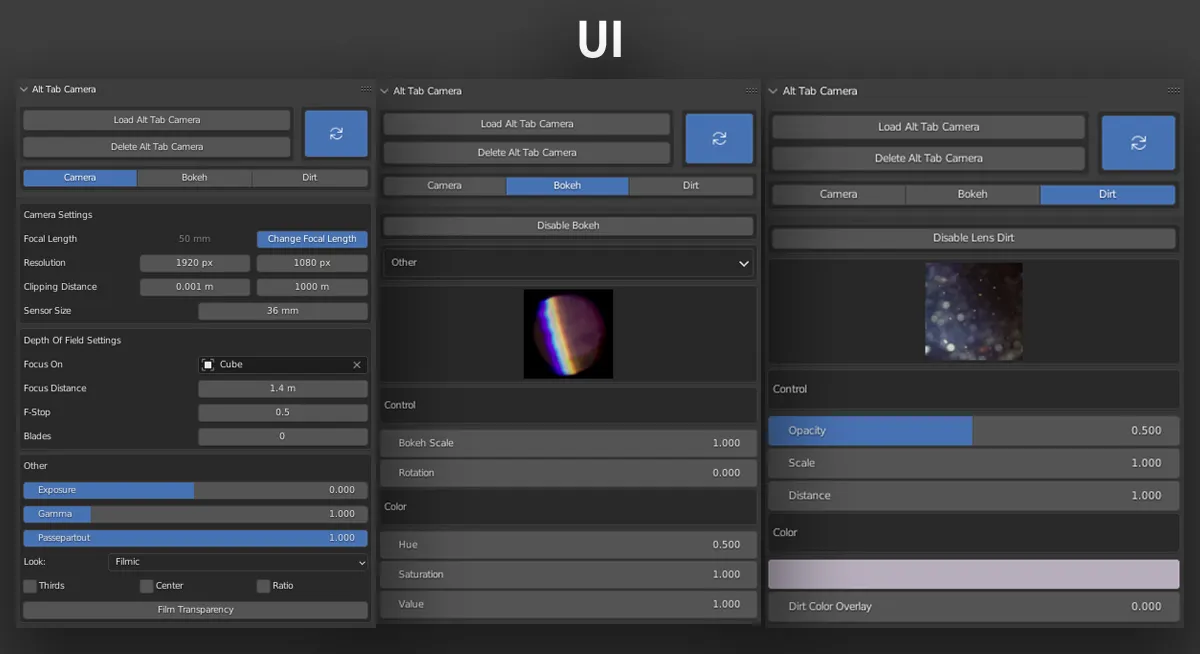Click Disable Bokeh button
The width and height of the screenshot is (1200, 654).
(568, 226)
